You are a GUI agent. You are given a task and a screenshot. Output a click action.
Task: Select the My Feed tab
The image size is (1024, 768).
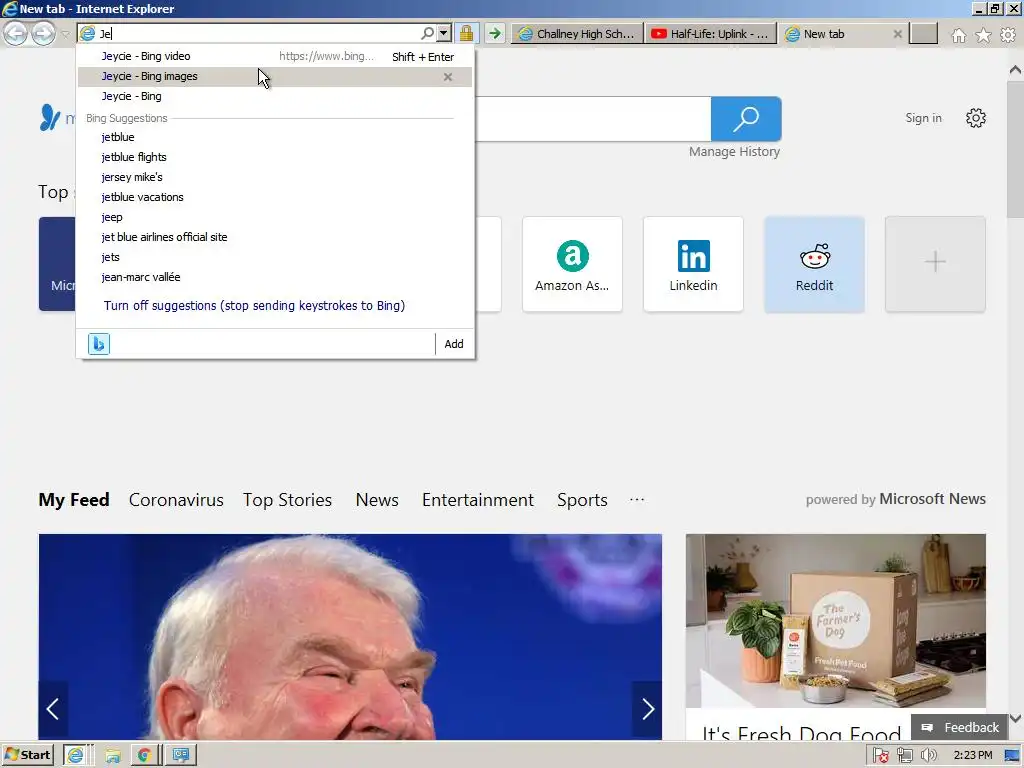click(x=74, y=500)
